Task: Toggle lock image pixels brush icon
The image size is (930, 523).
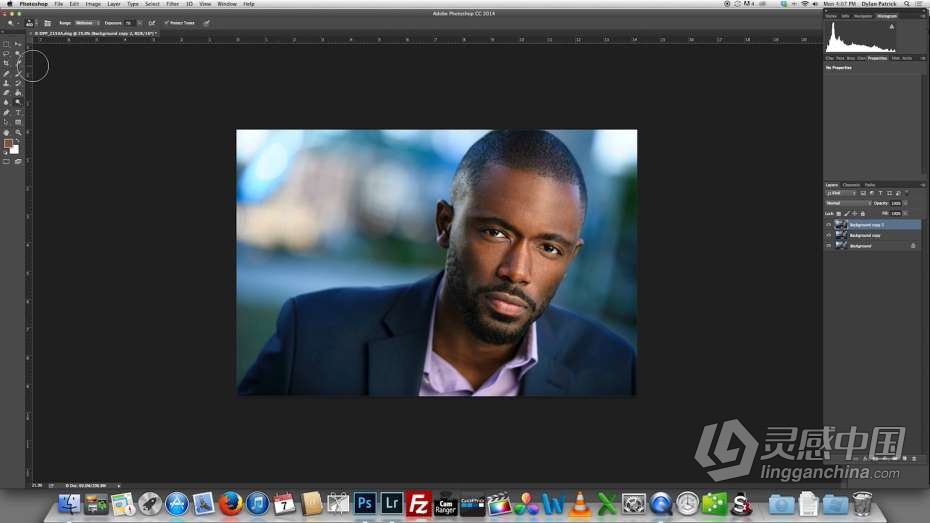Action: [846, 213]
